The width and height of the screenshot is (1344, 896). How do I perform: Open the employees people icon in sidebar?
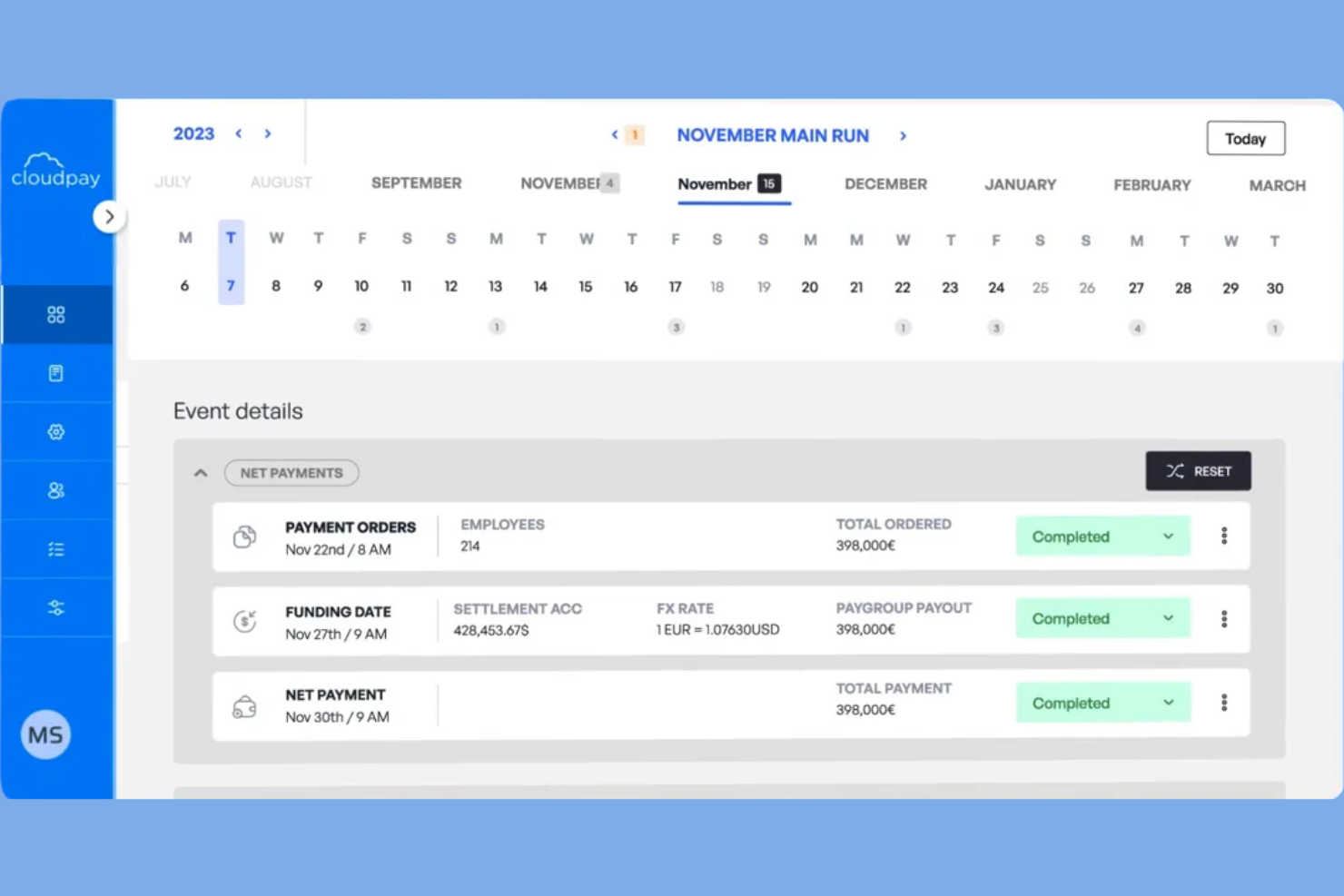pyautogui.click(x=56, y=490)
